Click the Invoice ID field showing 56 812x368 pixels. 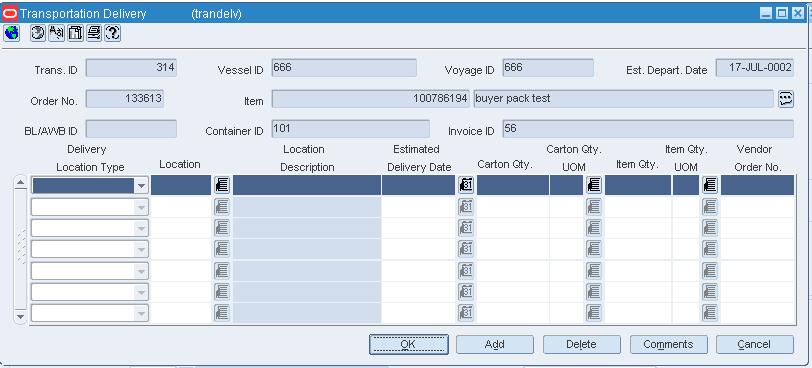[x=648, y=129]
